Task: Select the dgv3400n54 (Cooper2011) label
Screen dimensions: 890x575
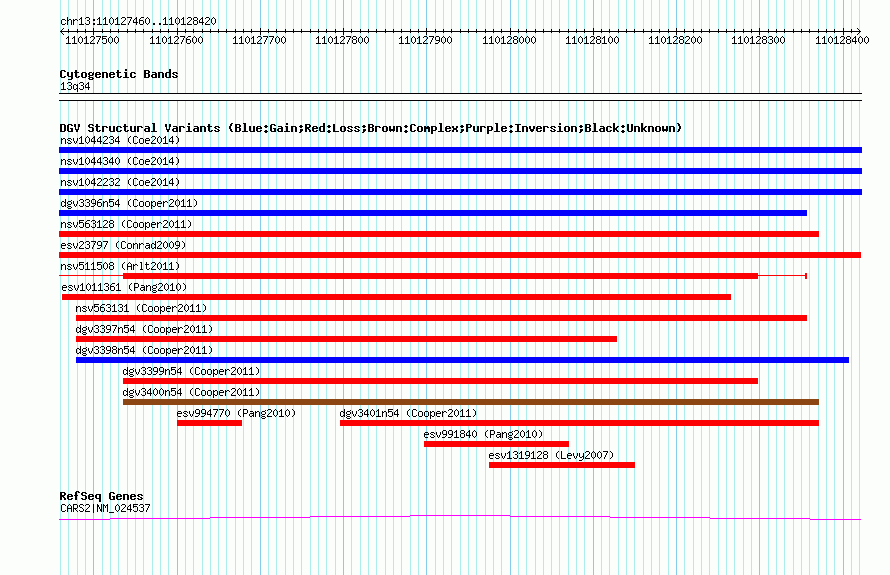Action: click(191, 392)
